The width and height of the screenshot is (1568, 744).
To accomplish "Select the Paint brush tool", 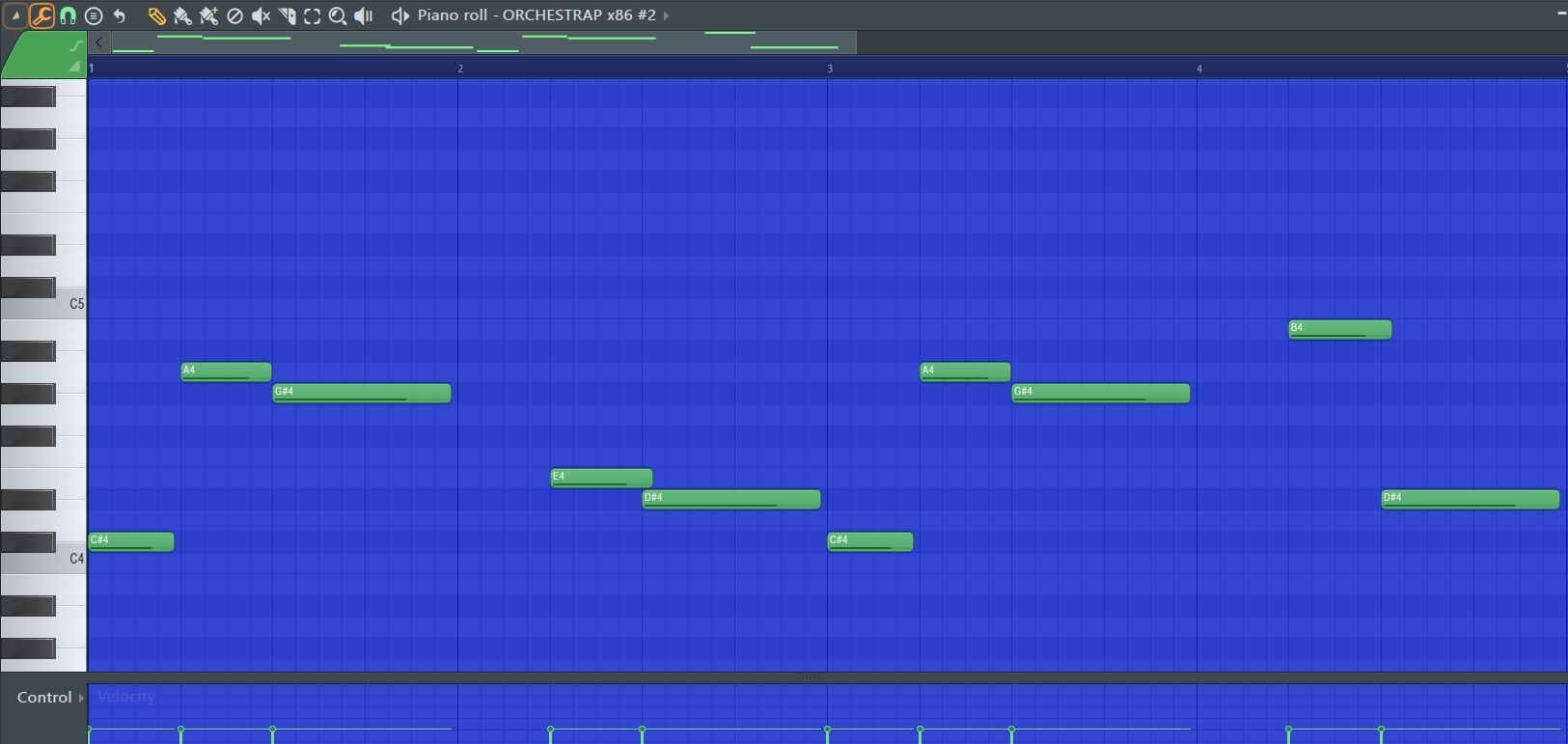I will tap(182, 15).
